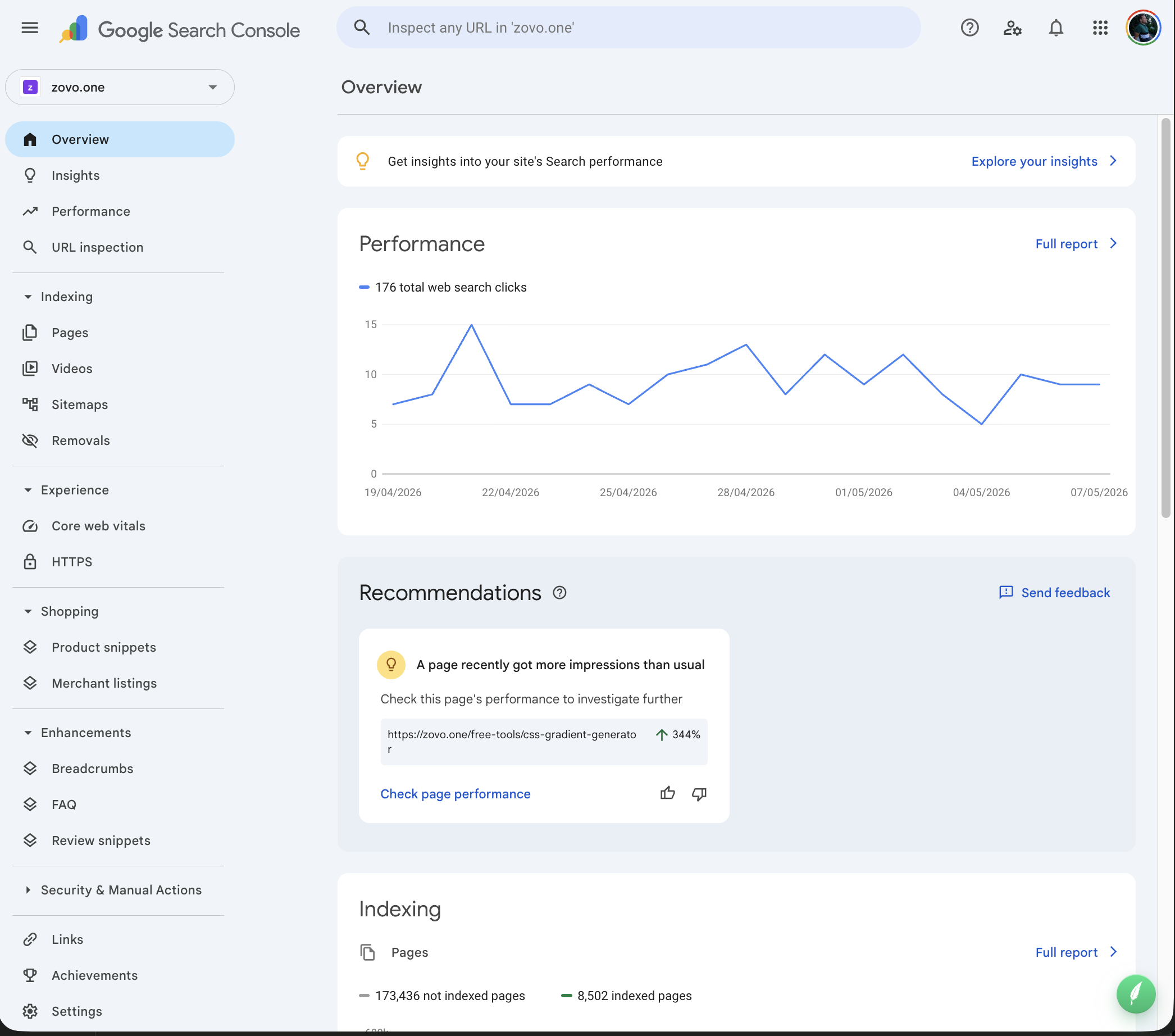Open the Help question mark icon
Image resolution: width=1175 pixels, height=1036 pixels.
(x=969, y=28)
